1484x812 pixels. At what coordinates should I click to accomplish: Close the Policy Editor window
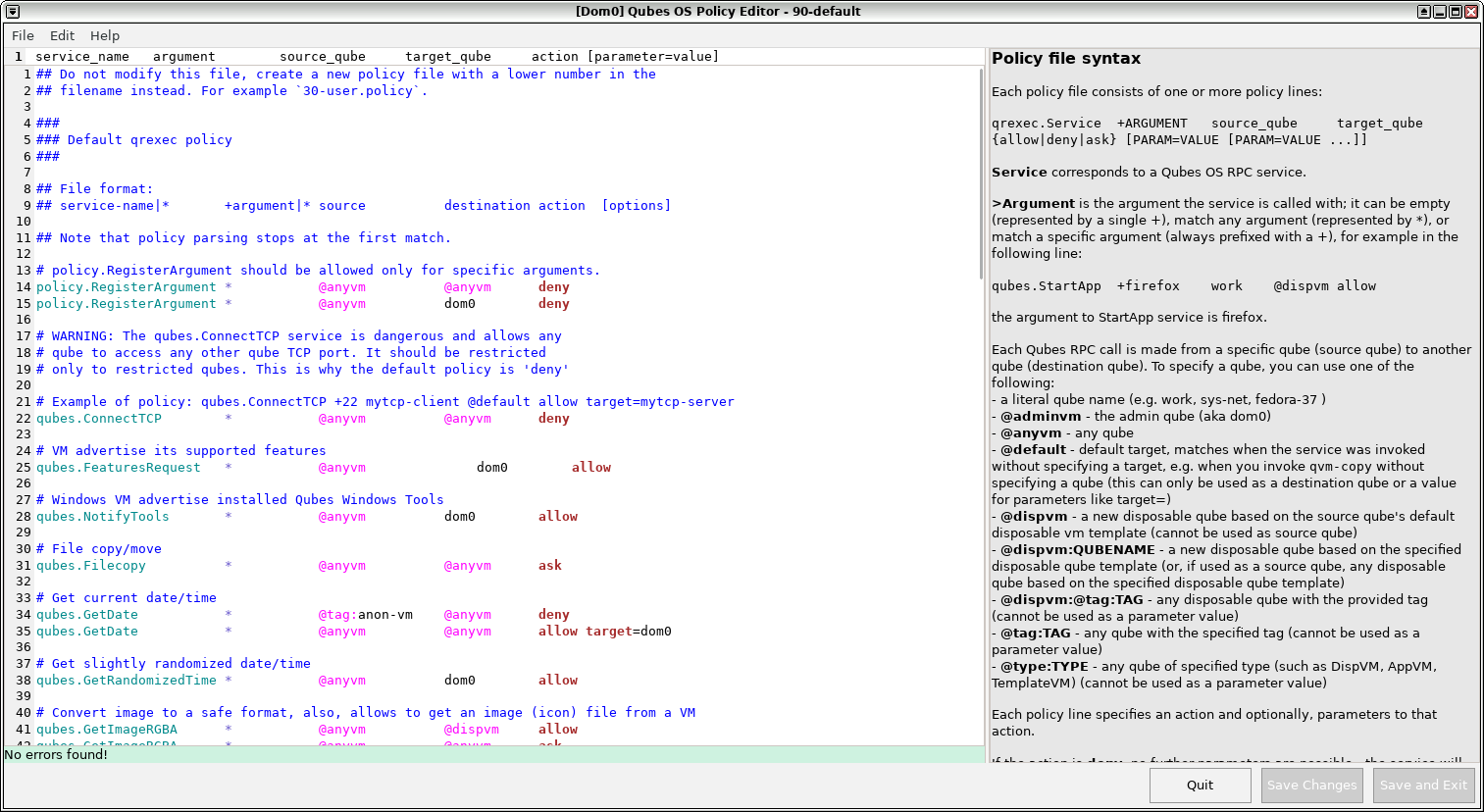(1471, 12)
